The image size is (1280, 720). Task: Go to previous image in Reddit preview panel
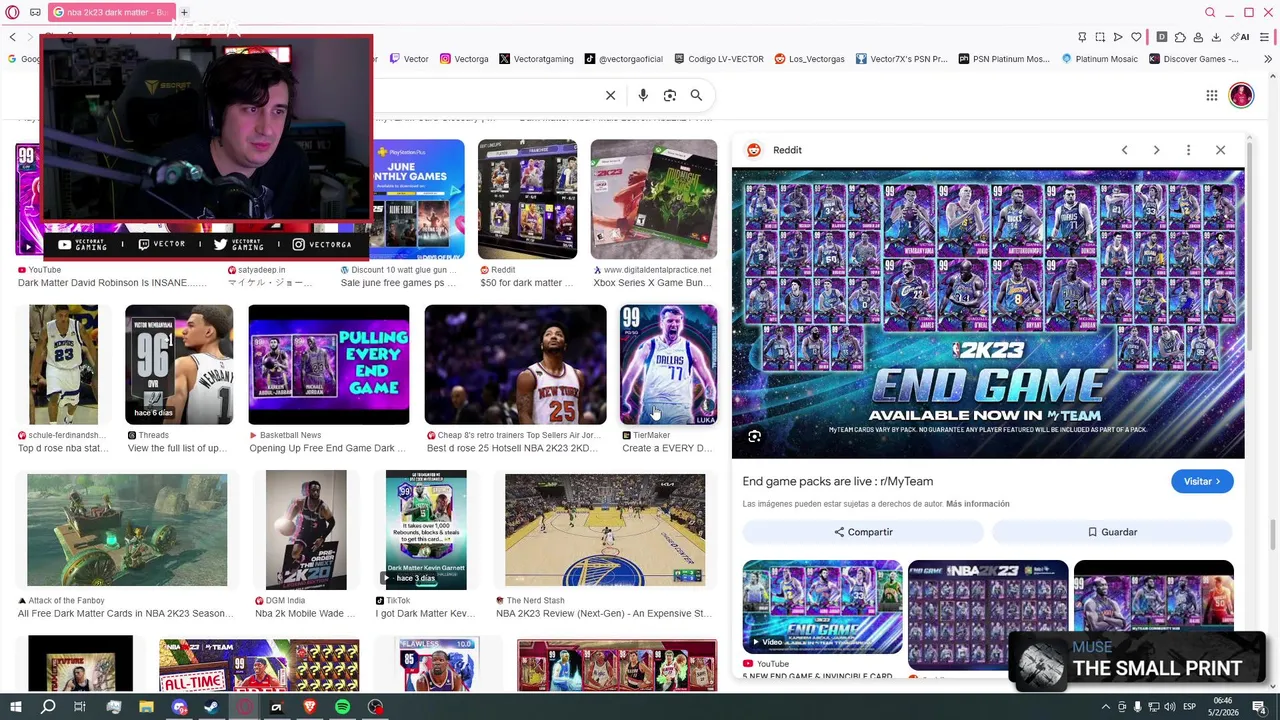1124,150
